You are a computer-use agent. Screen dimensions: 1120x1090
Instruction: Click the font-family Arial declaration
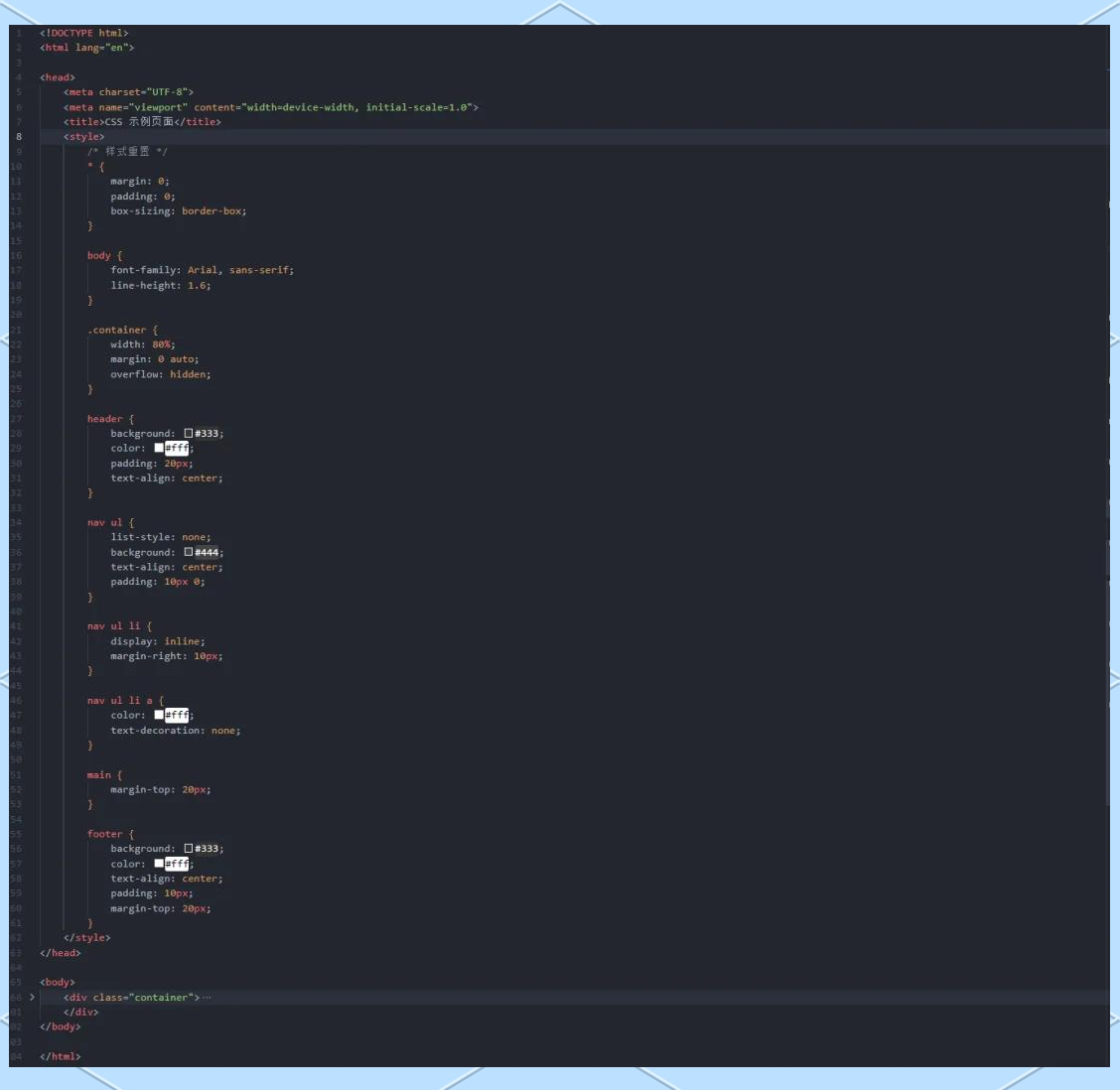point(202,270)
